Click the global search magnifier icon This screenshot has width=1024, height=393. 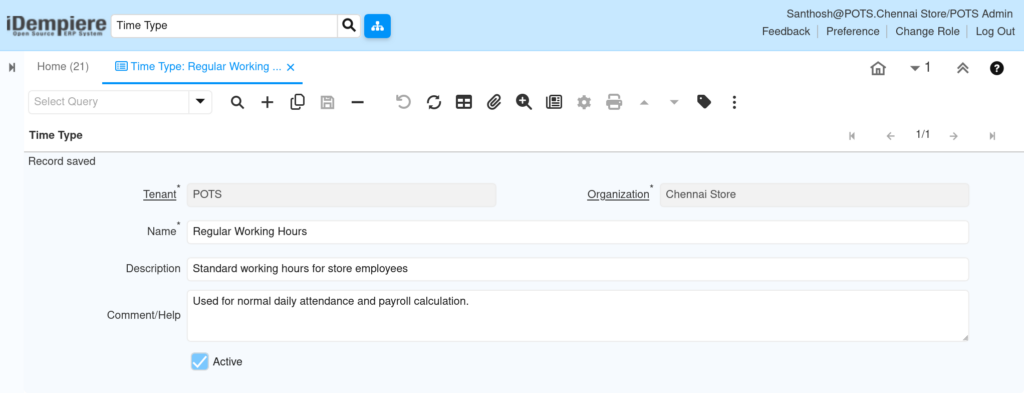pos(349,26)
